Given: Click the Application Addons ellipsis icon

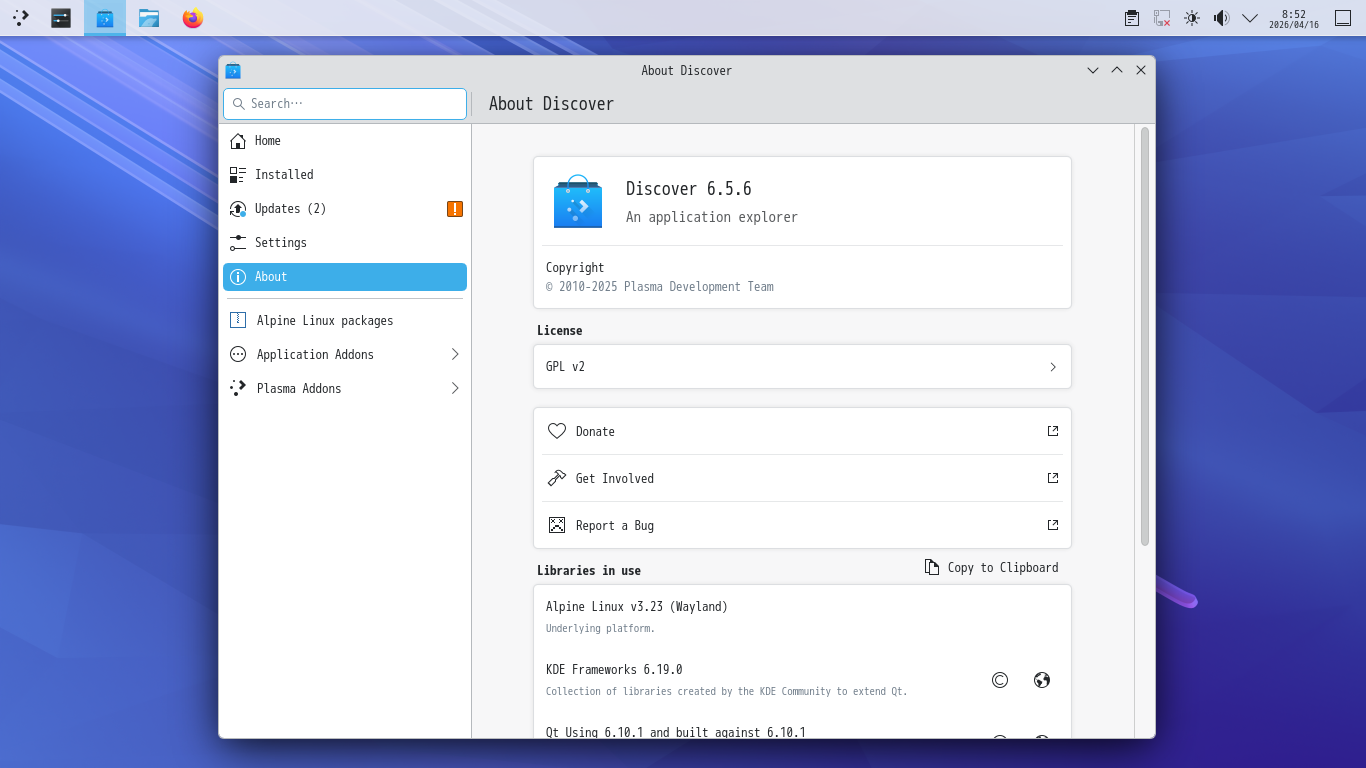Looking at the screenshot, I should [238, 355].
